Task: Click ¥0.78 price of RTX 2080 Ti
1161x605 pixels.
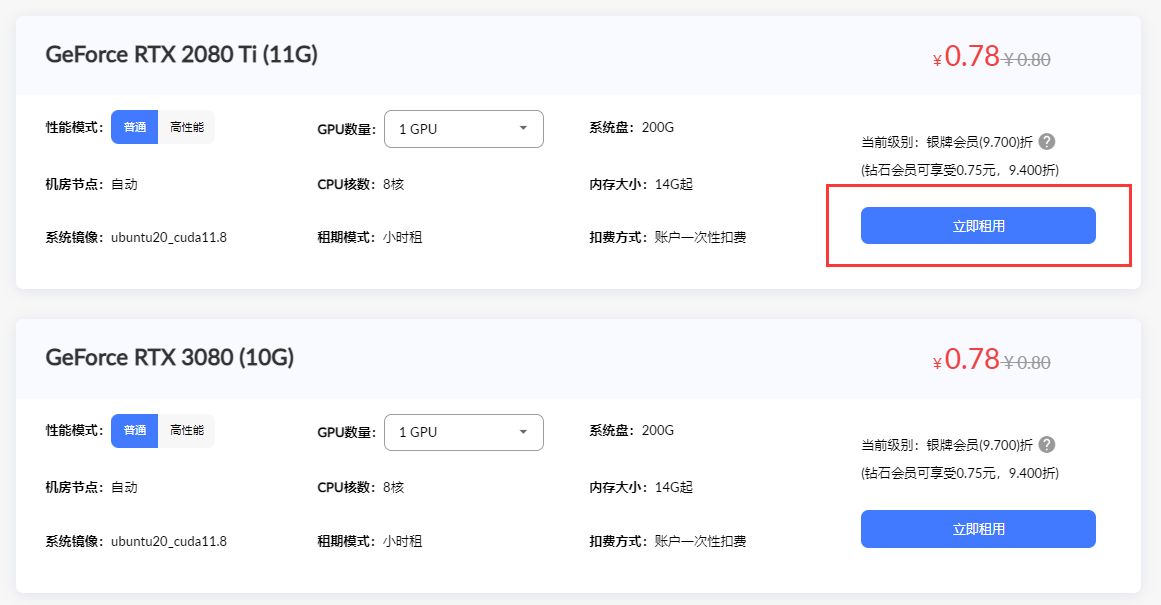Action: tap(966, 56)
